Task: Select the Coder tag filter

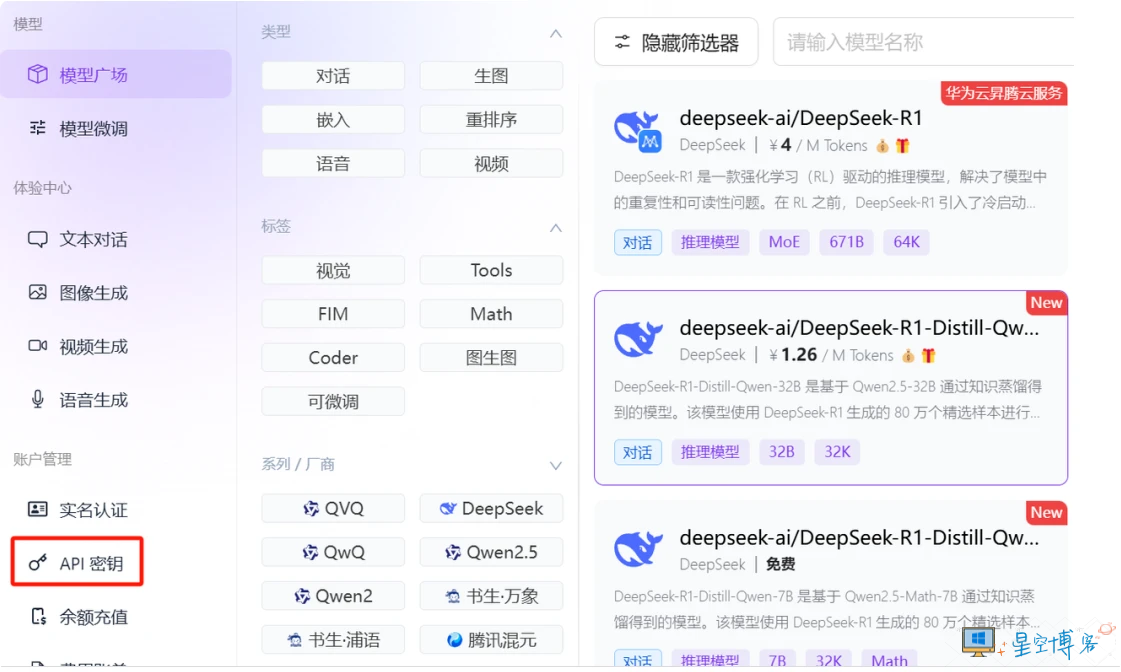Action: 333,357
